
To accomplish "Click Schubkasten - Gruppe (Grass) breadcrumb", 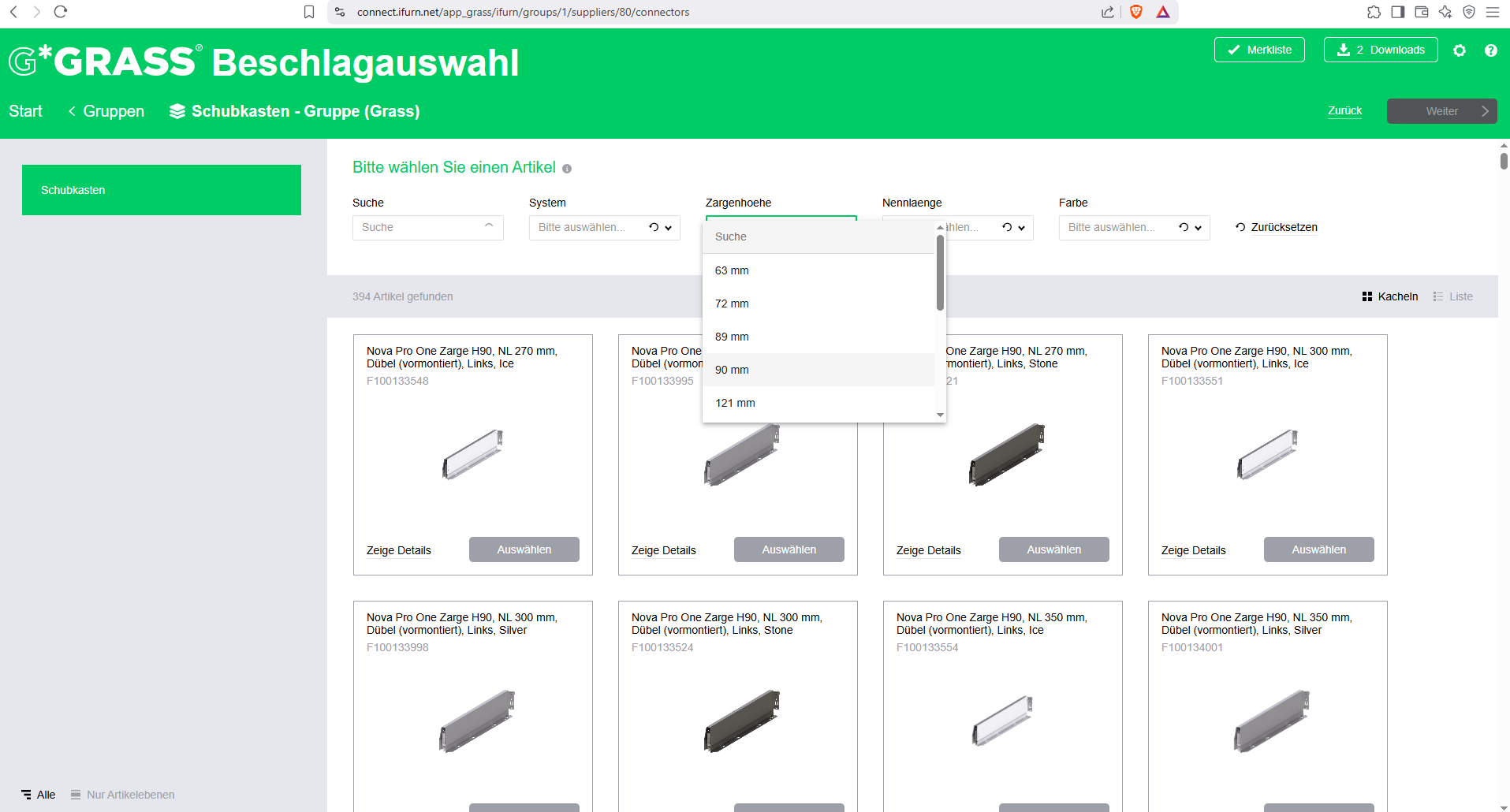I will click(x=294, y=111).
